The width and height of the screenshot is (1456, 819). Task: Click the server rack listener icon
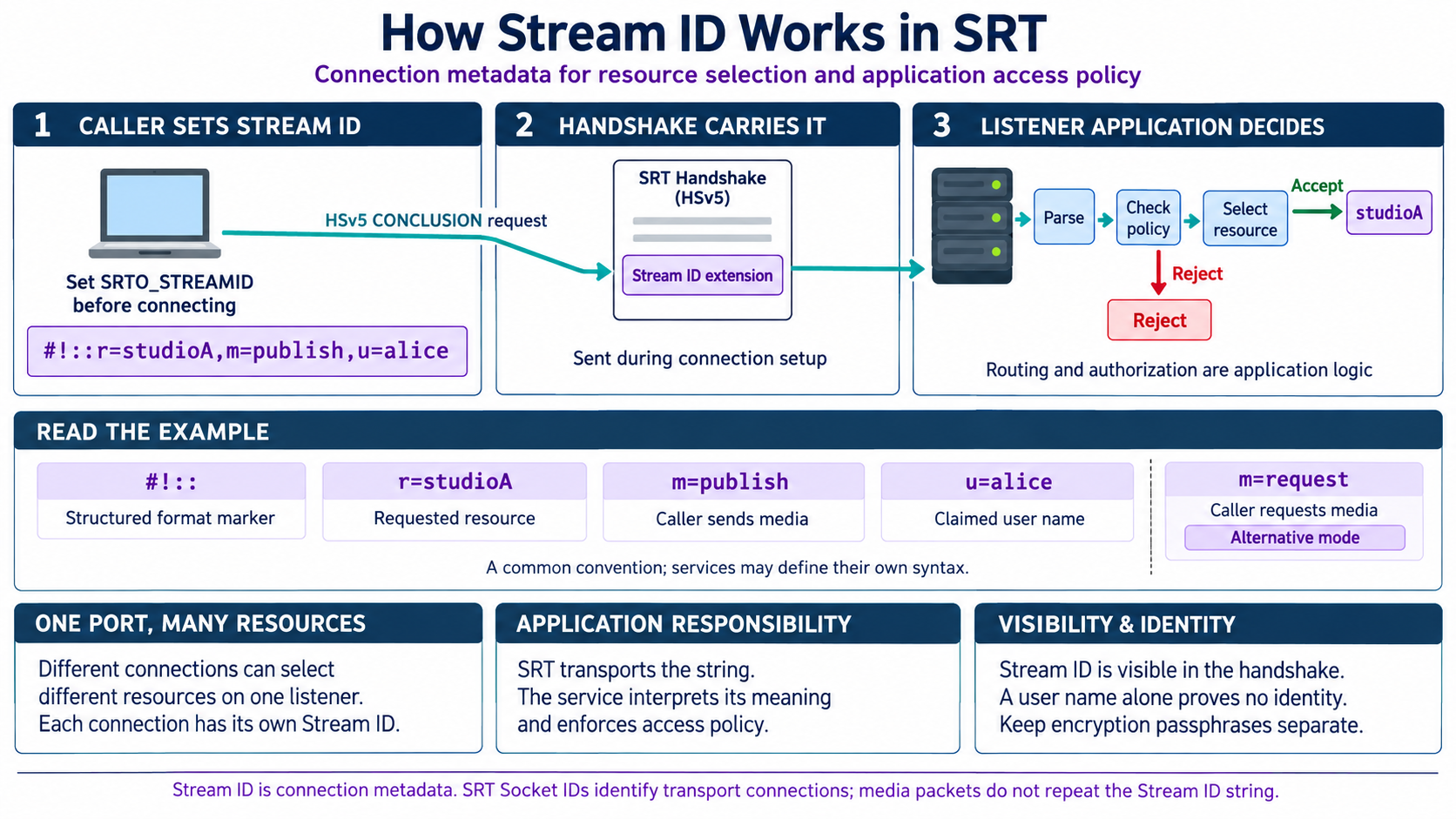tap(972, 225)
